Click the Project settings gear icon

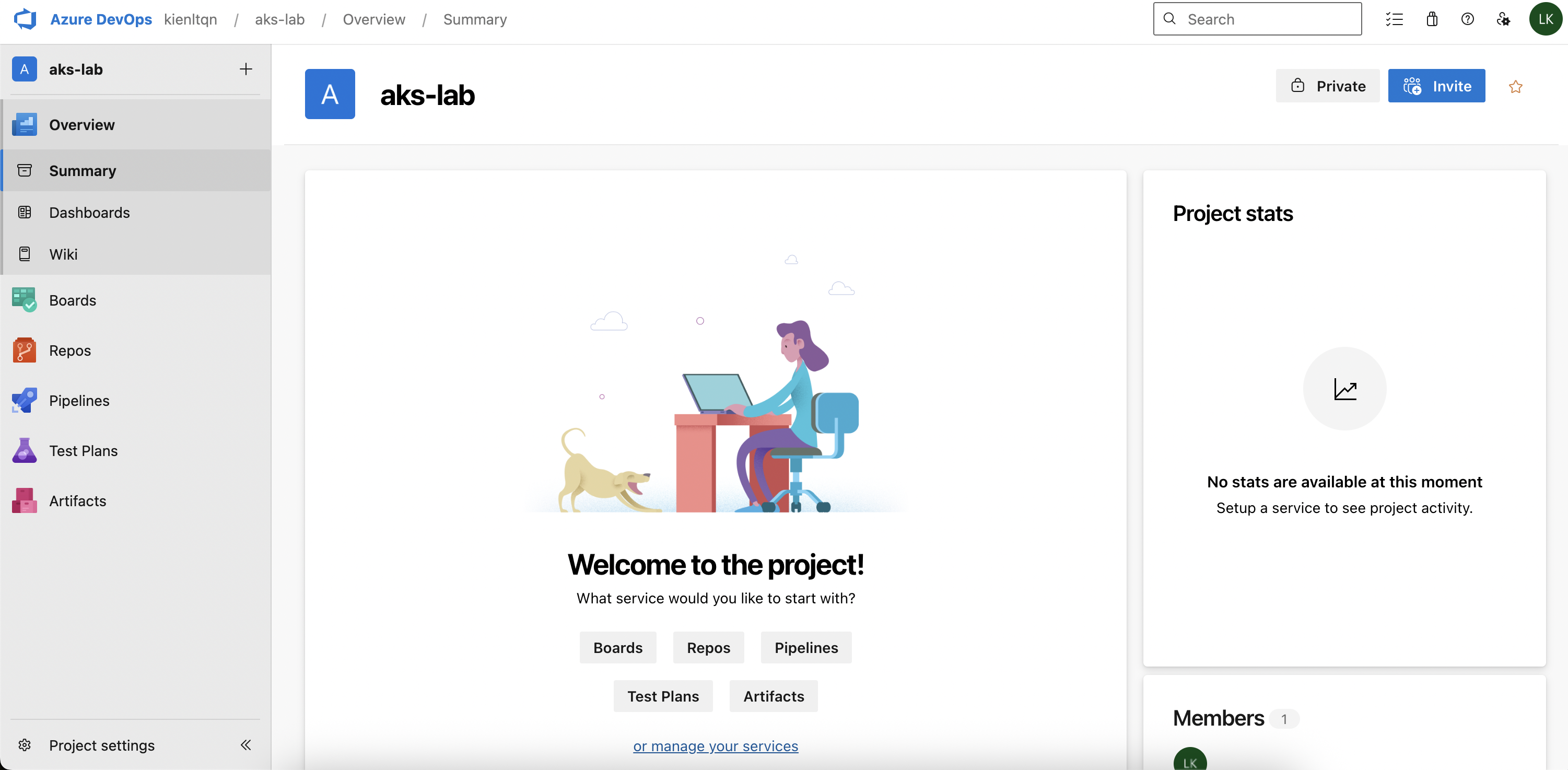[x=25, y=745]
